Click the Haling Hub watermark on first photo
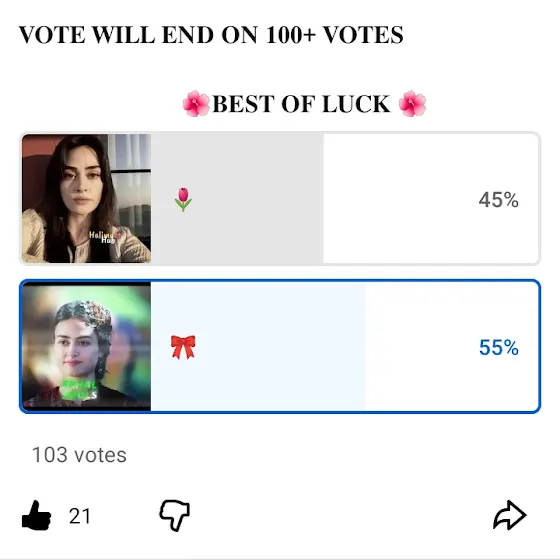This screenshot has width=560, height=560. pos(104,237)
